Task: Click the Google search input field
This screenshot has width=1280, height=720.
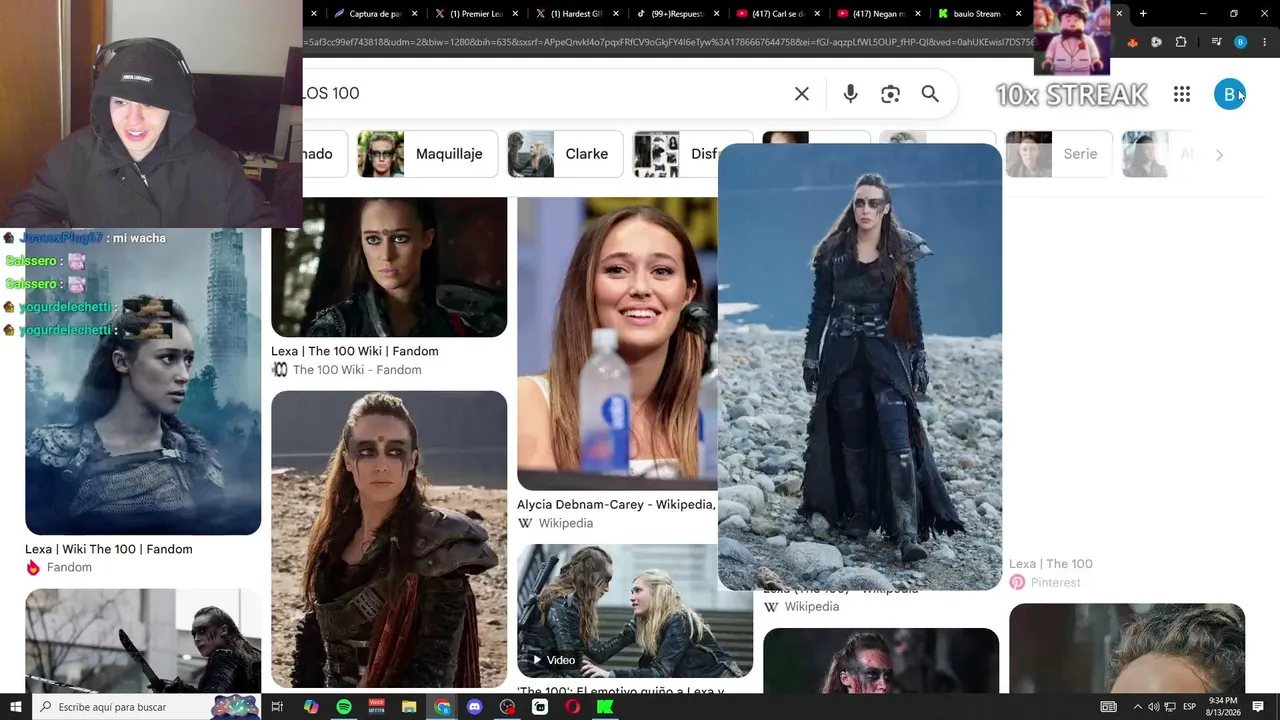Action: click(545, 93)
